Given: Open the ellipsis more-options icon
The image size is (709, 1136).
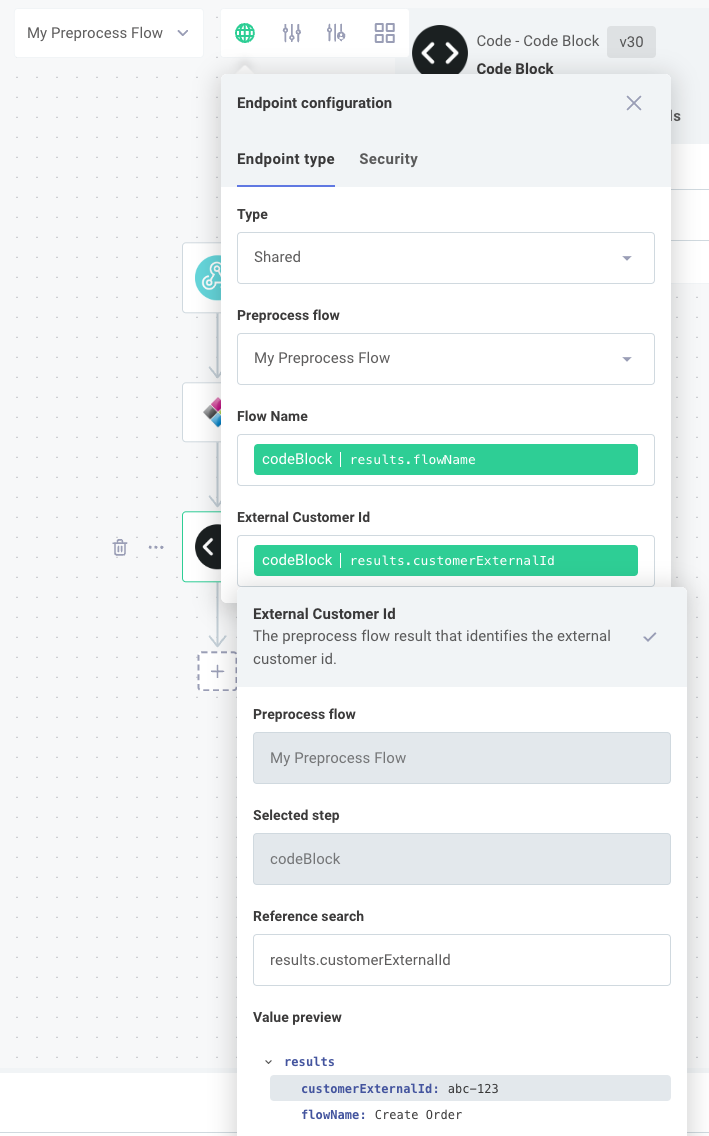Looking at the screenshot, I should coord(155,547).
